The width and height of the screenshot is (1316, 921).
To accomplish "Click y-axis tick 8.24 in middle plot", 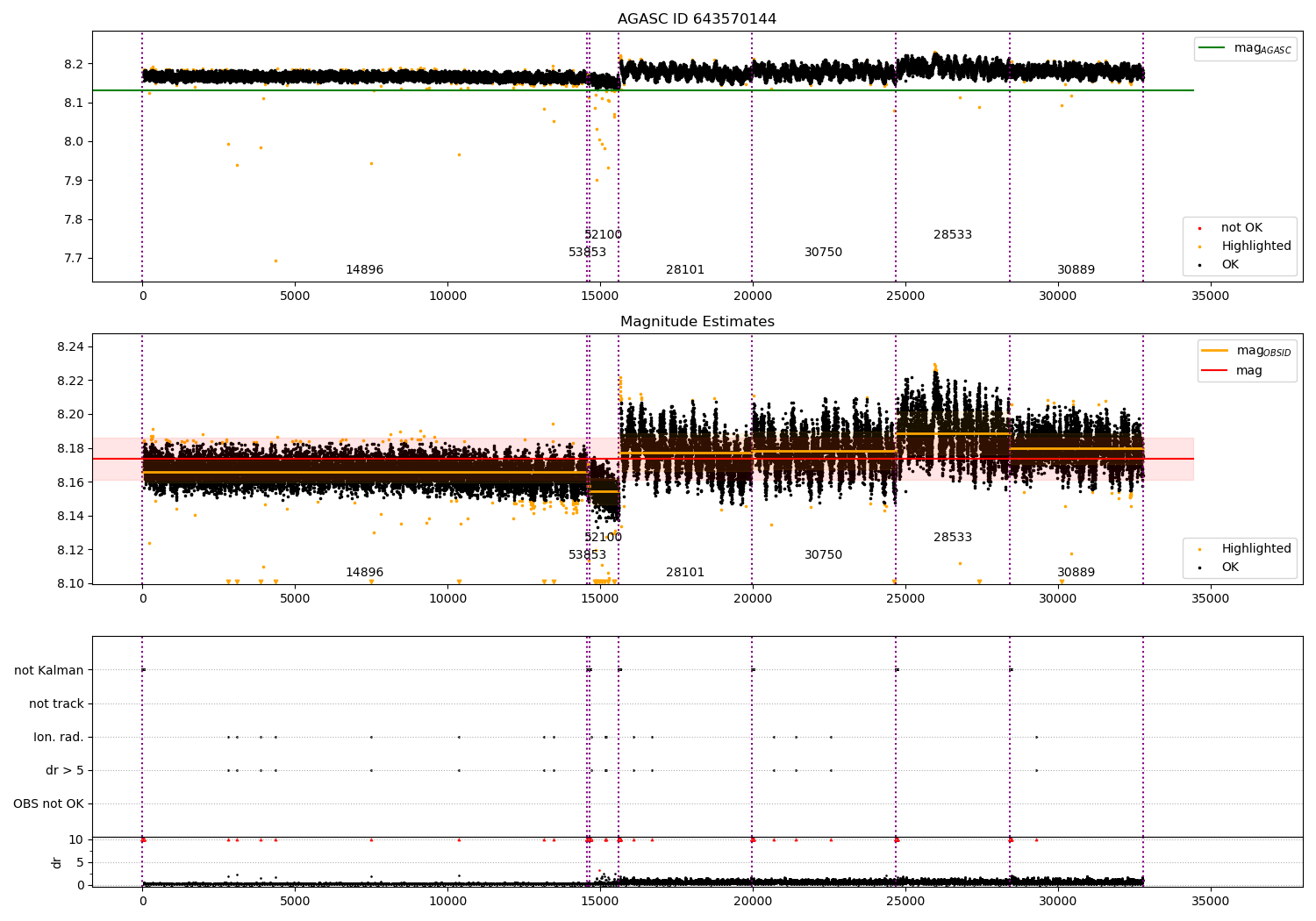I will (x=70, y=347).
